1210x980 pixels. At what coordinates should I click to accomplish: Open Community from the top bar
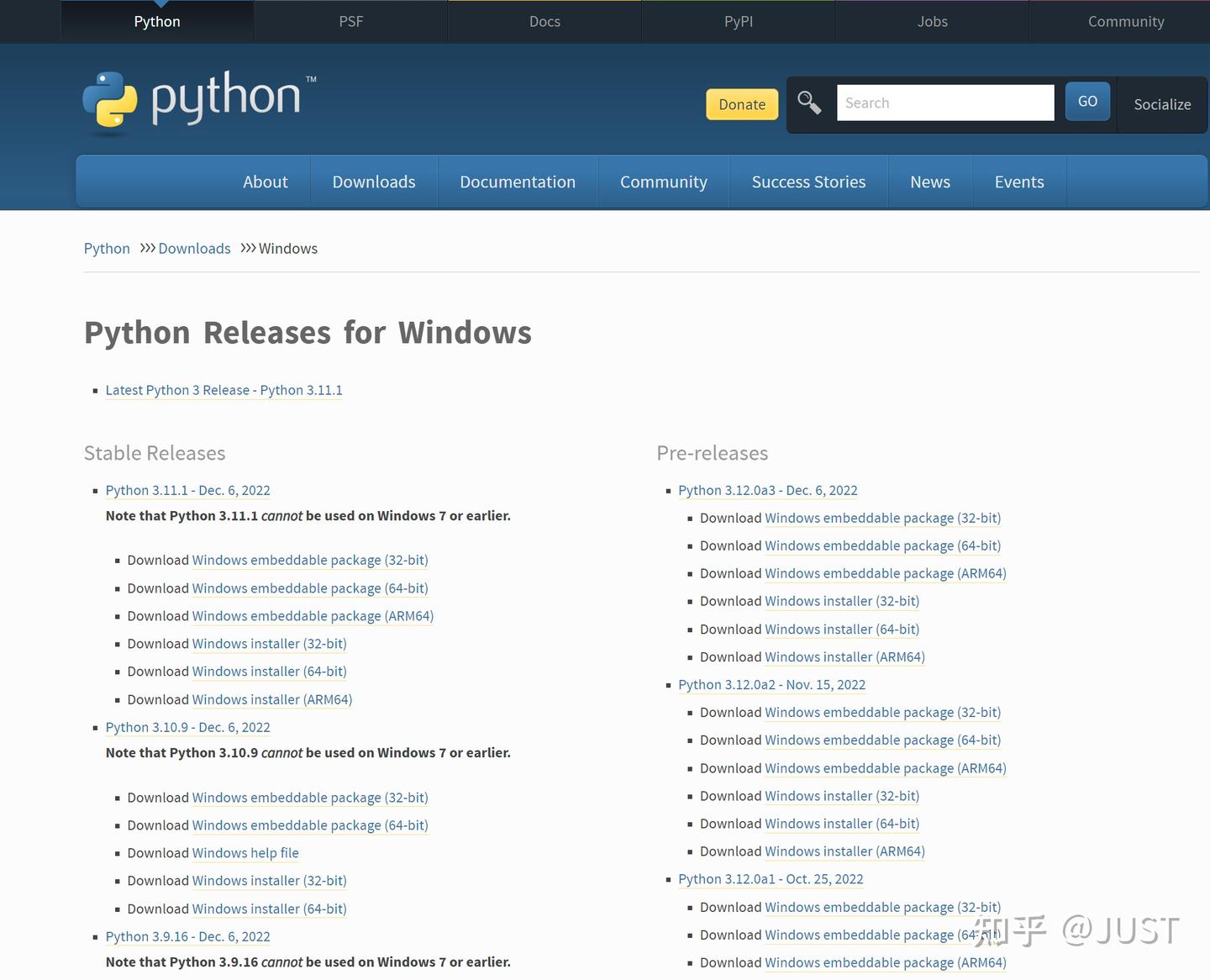(x=1126, y=21)
